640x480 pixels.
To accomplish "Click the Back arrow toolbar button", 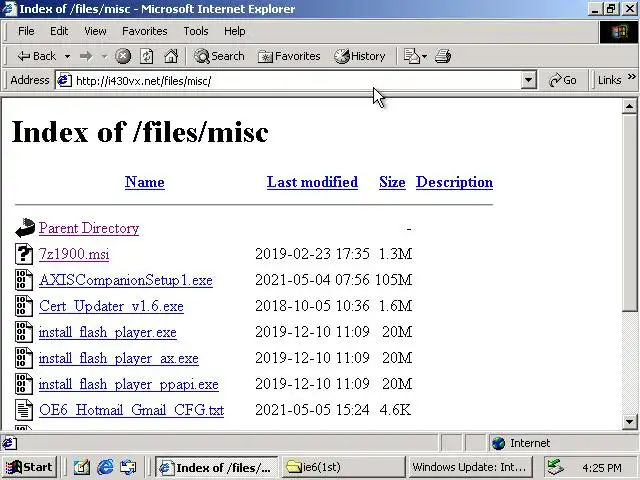I will (36, 56).
